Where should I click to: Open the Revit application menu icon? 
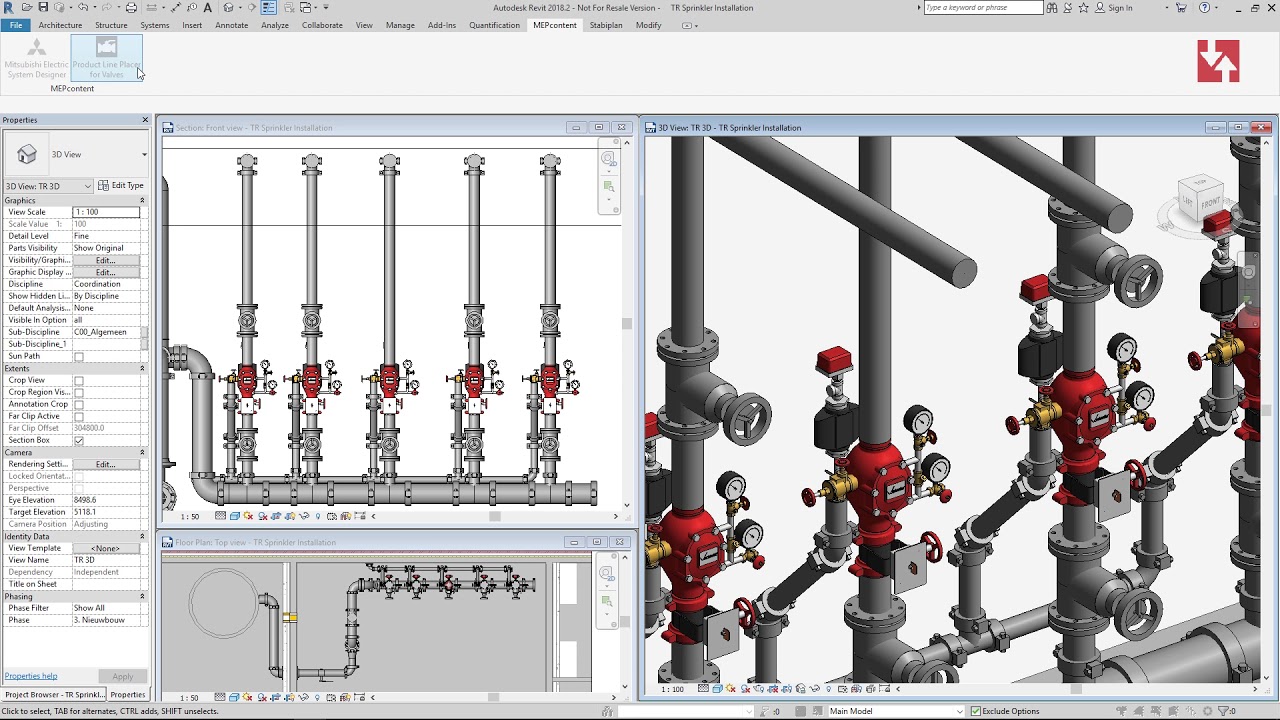click(9, 7)
